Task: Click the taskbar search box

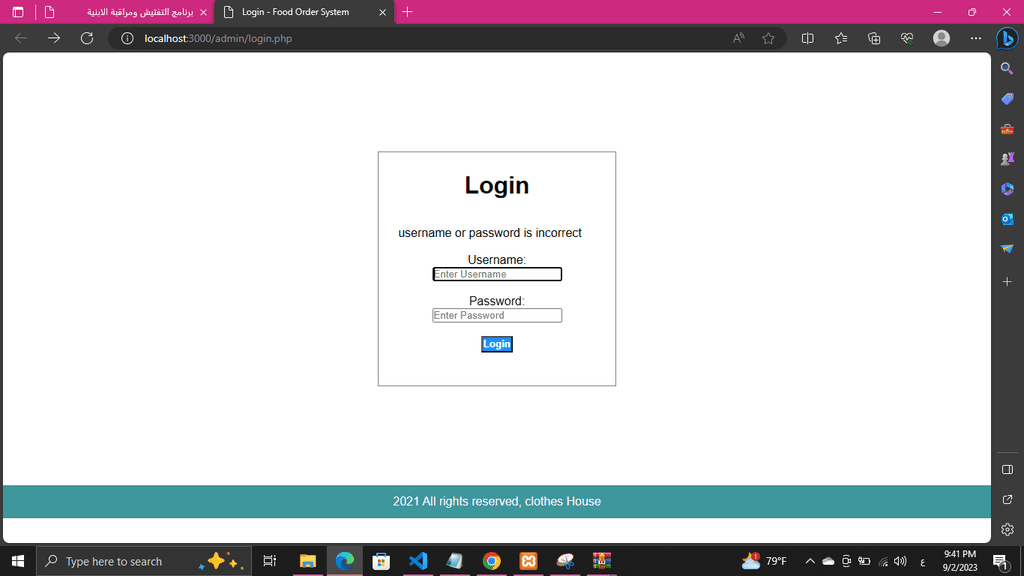Action: click(x=144, y=561)
